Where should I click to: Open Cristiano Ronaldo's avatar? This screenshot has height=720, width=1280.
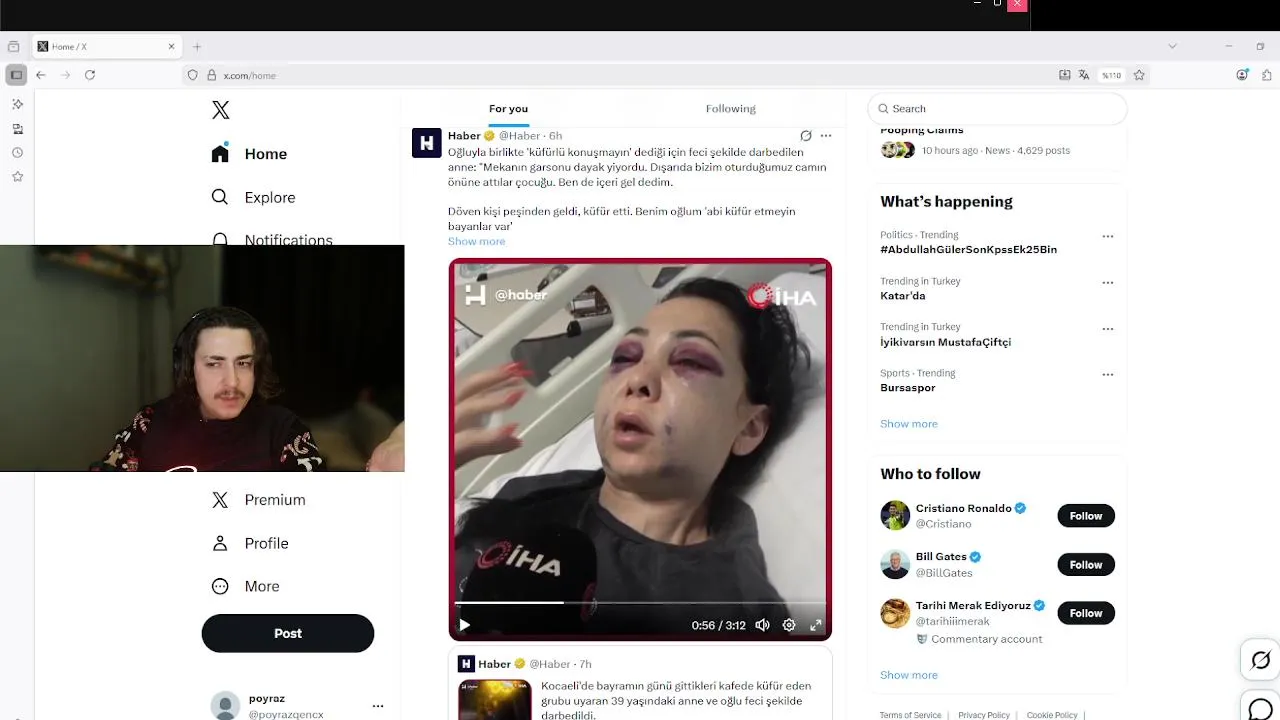895,515
